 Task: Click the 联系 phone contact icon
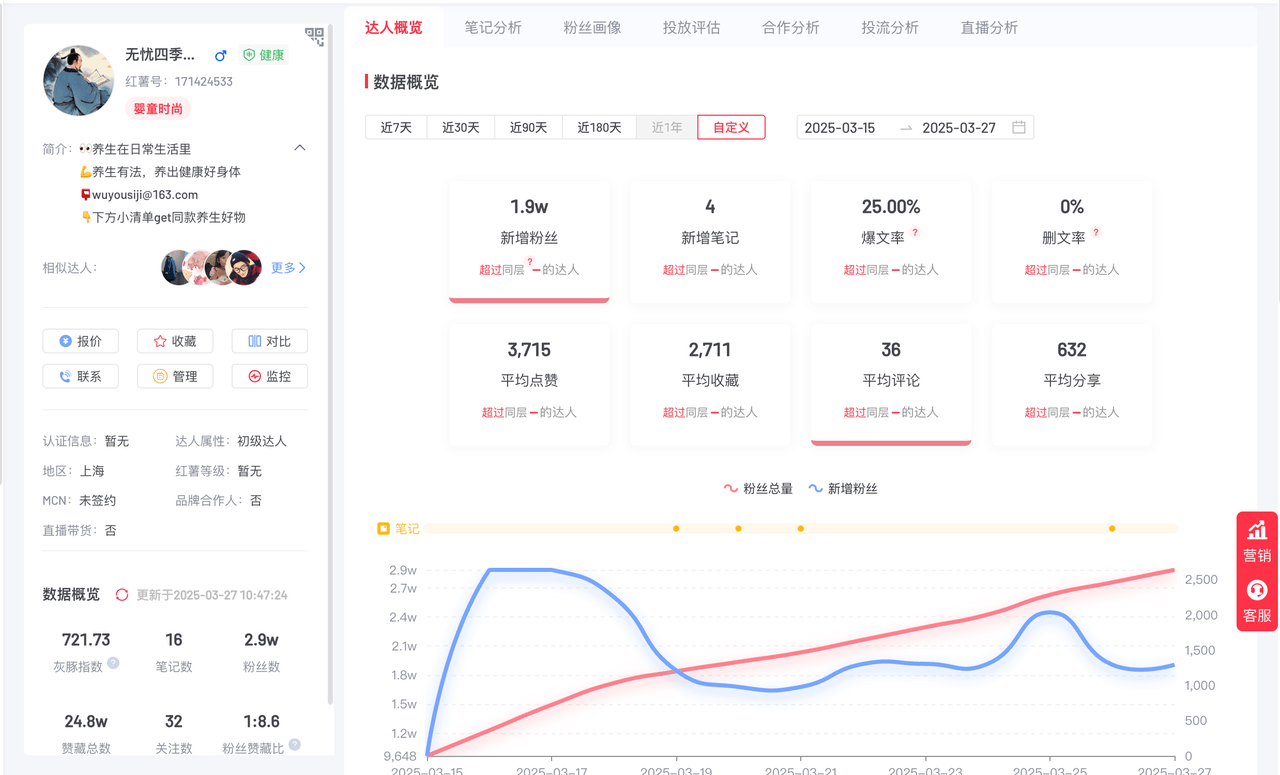coord(65,376)
